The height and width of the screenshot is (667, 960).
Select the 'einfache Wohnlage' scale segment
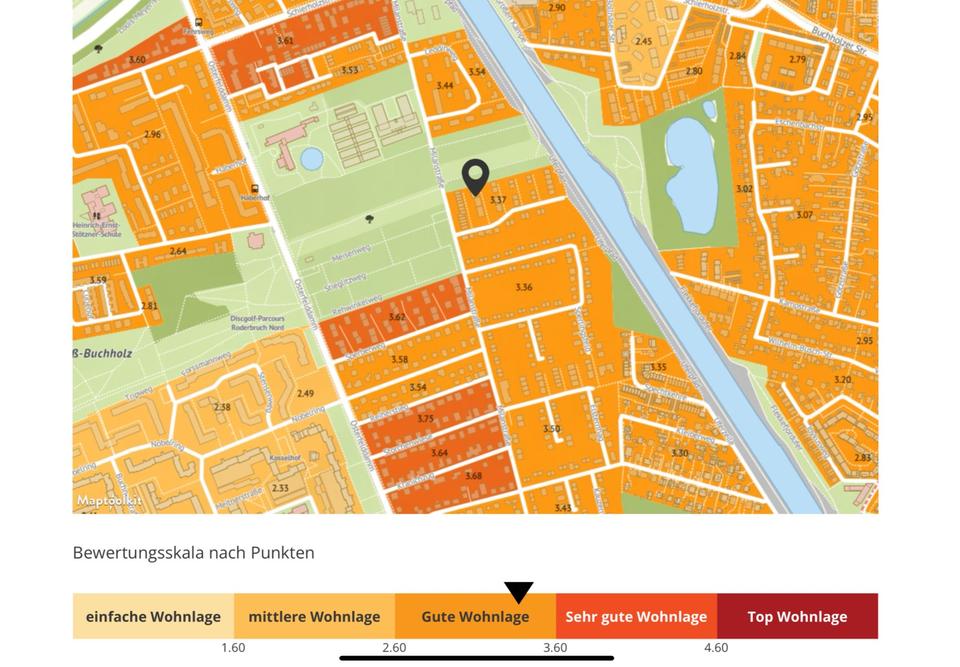(x=153, y=616)
